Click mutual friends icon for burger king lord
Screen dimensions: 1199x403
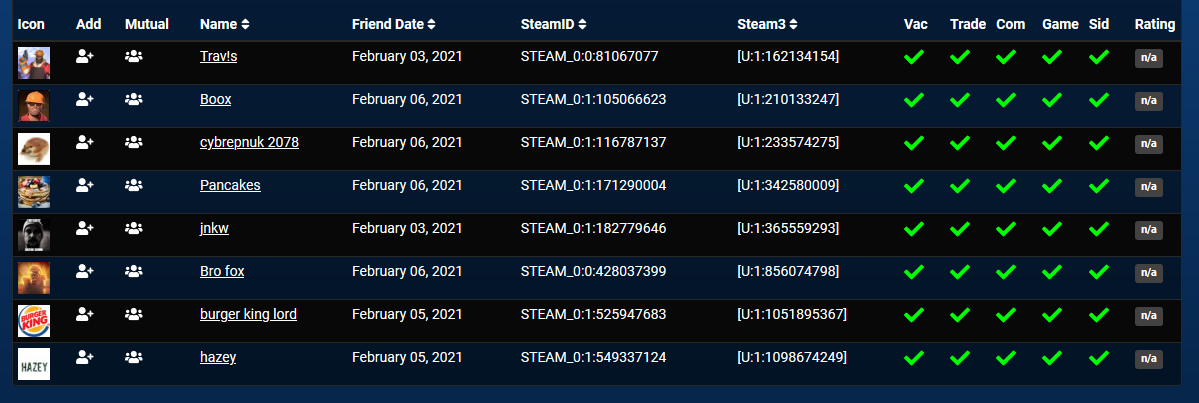click(x=133, y=315)
